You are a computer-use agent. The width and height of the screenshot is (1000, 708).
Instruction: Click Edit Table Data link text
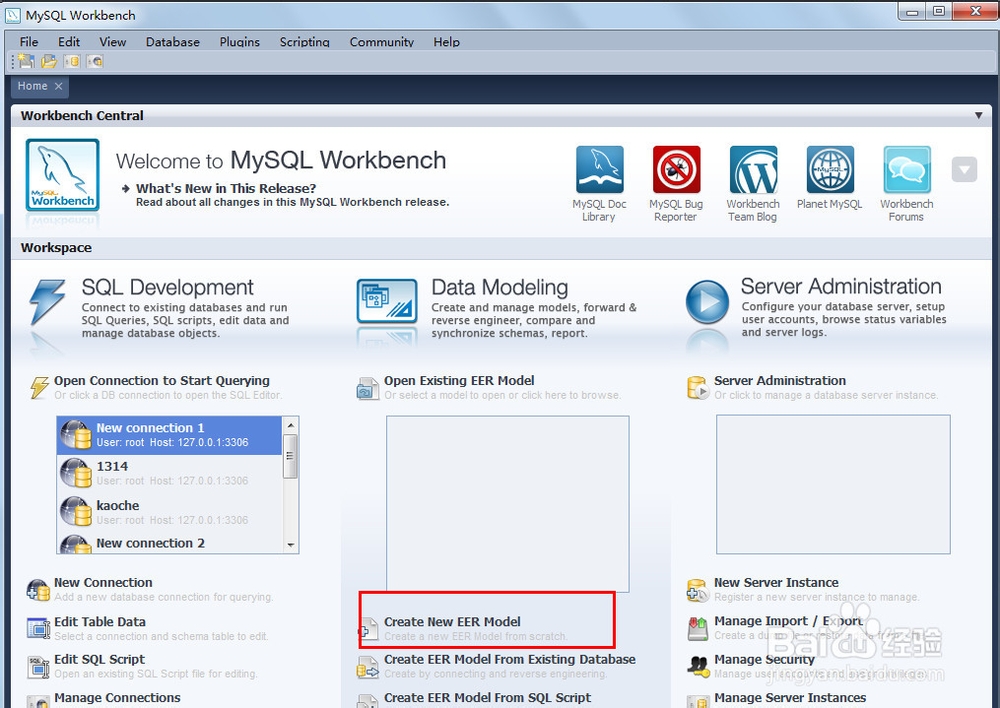point(99,622)
